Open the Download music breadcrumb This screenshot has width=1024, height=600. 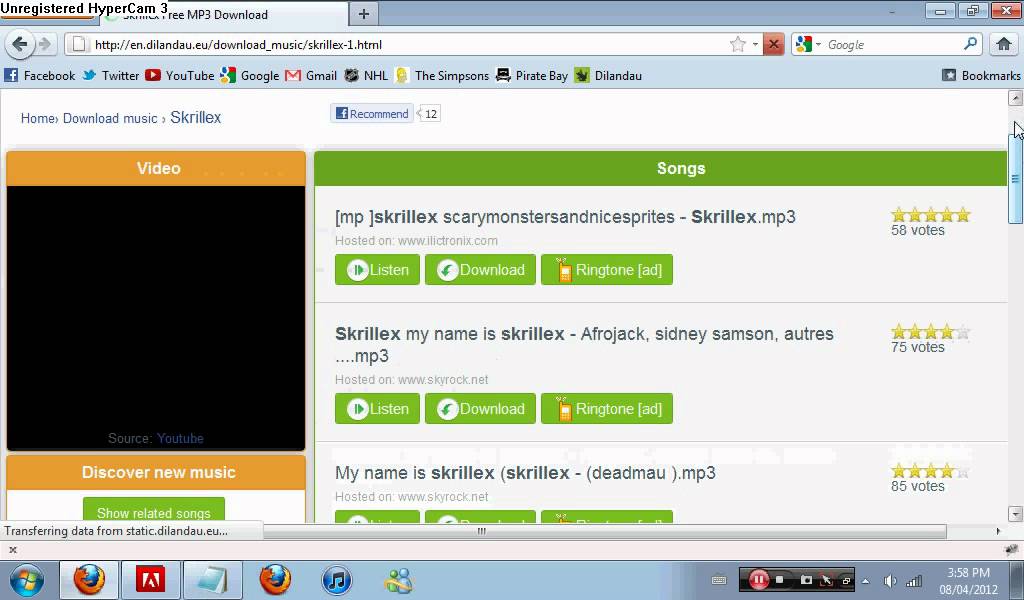point(110,118)
